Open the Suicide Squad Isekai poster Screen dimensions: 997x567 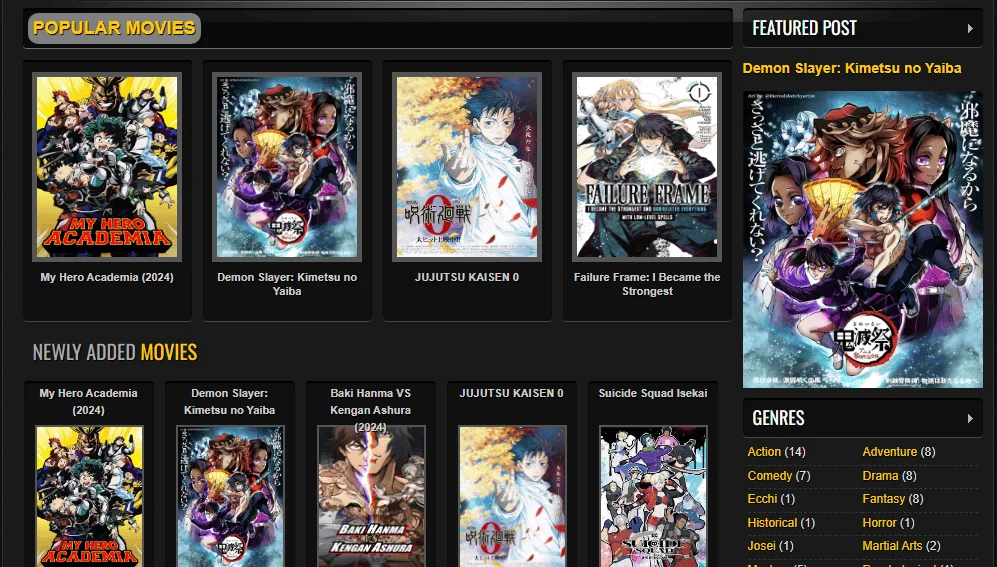653,496
